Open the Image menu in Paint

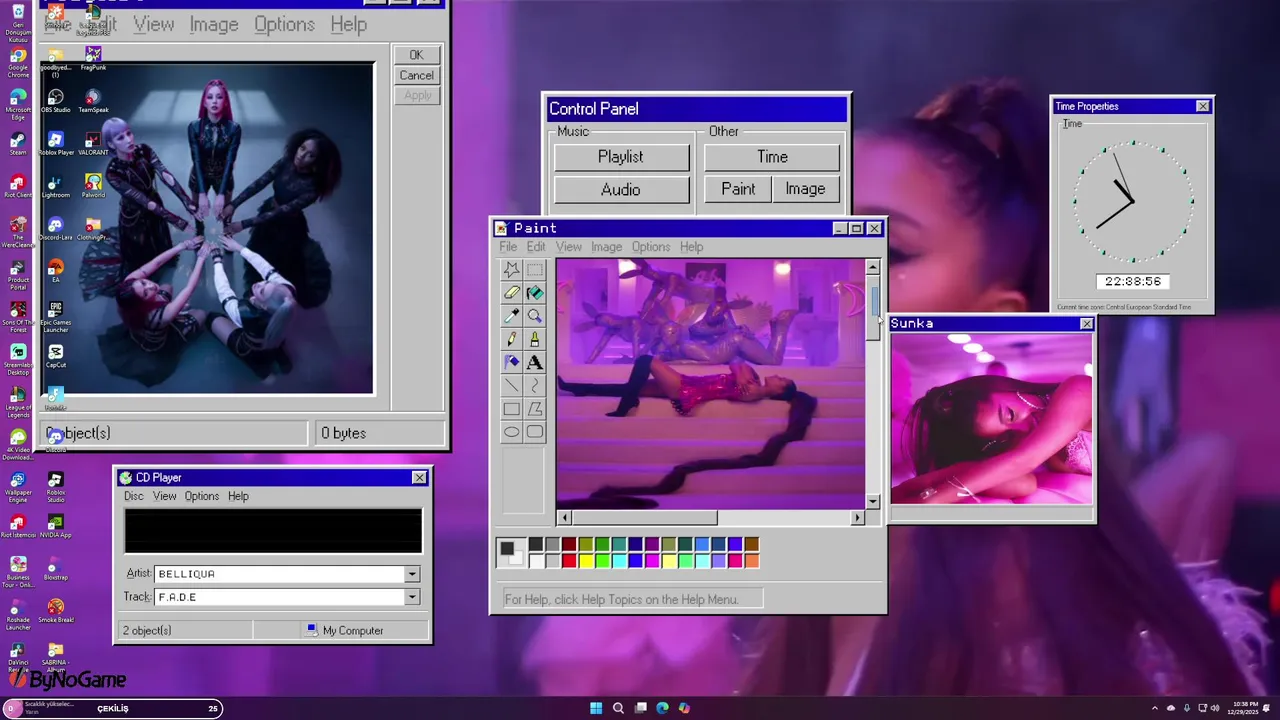[x=606, y=247]
